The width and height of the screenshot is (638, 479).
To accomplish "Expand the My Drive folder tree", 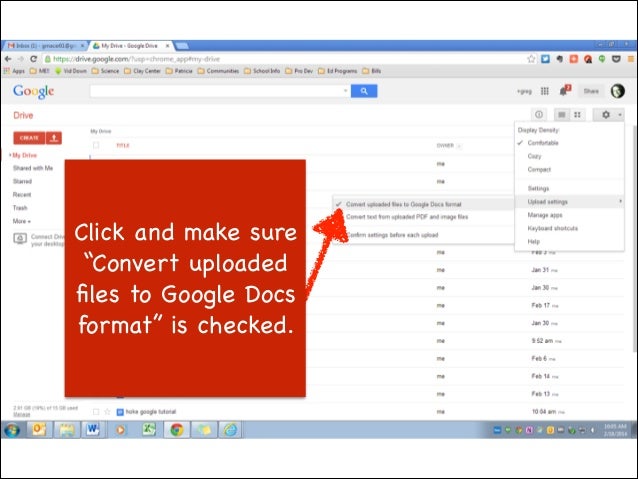I will coord(10,155).
